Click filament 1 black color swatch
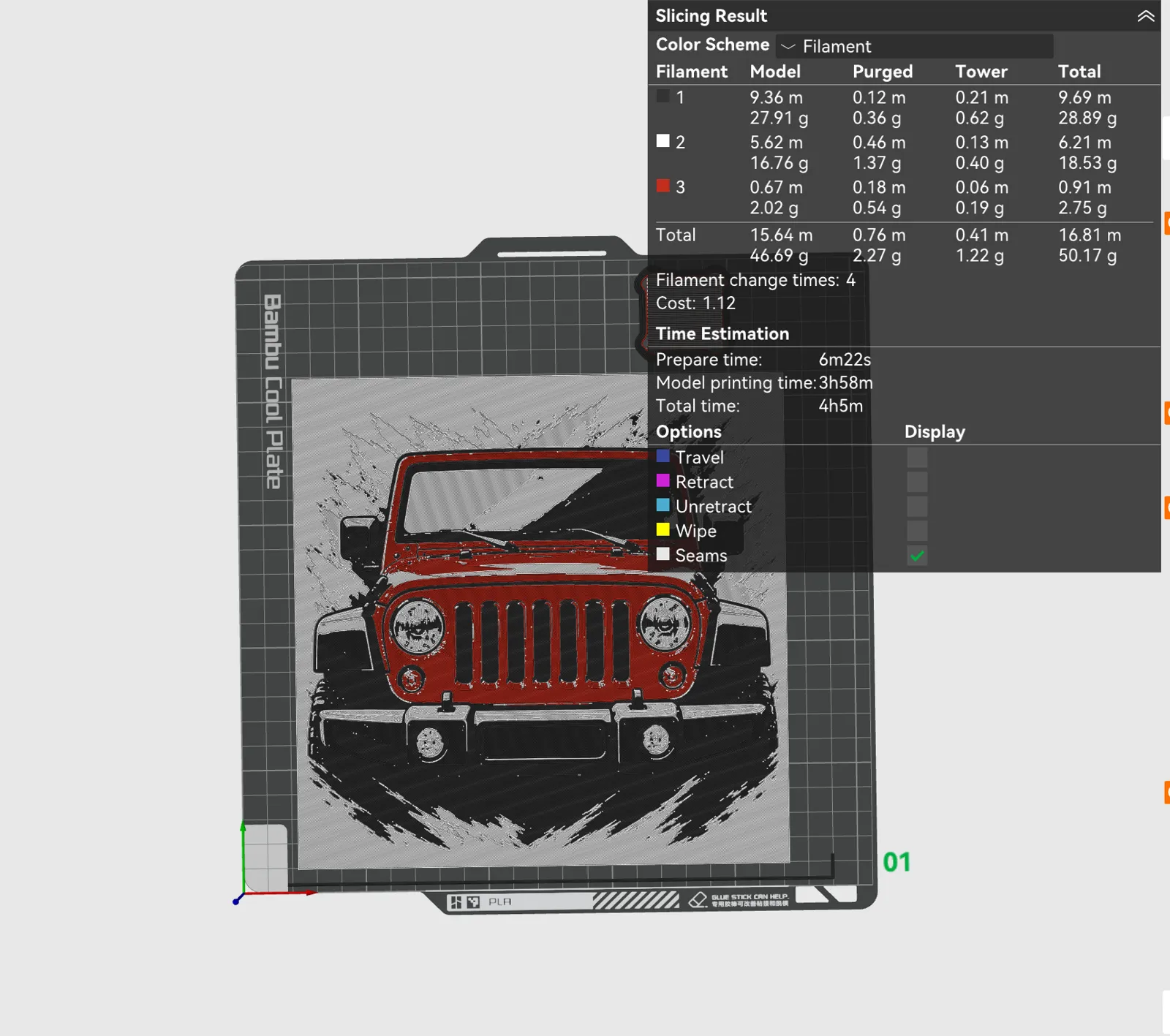Image resolution: width=1170 pixels, height=1036 pixels. pos(663,96)
